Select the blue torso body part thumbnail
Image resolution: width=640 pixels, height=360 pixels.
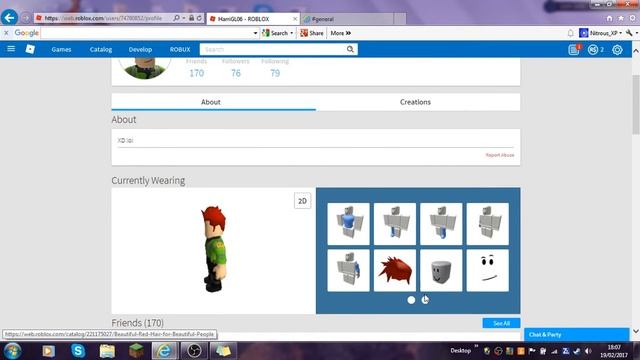point(348,224)
